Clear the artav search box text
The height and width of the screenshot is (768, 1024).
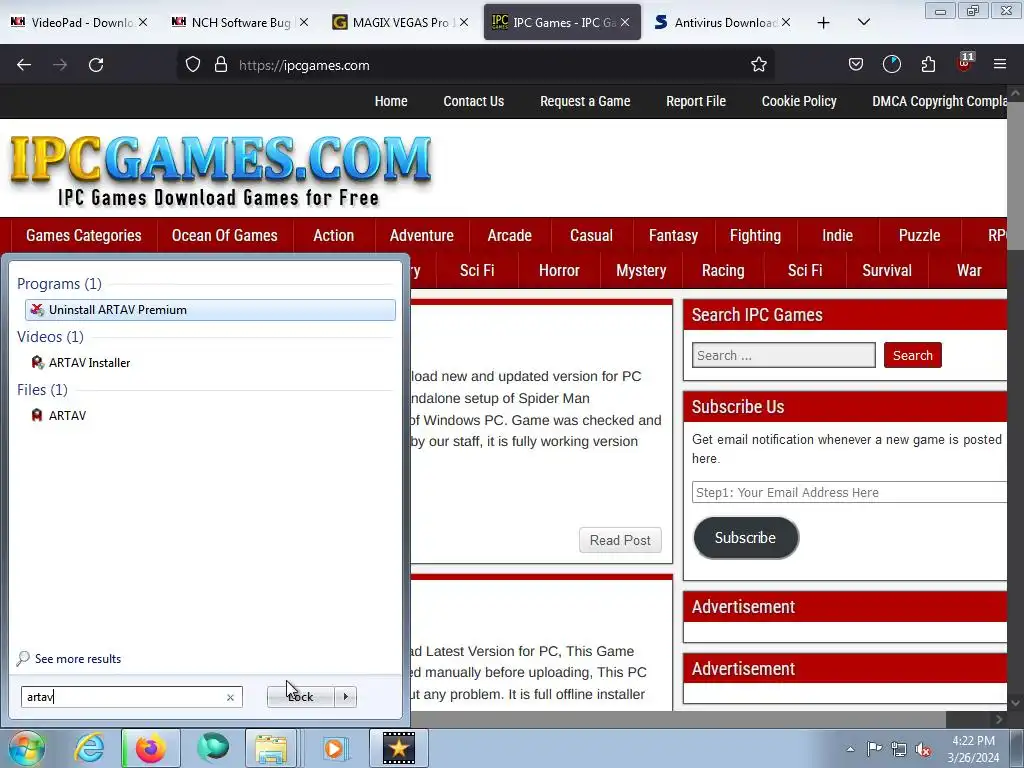[230, 697]
